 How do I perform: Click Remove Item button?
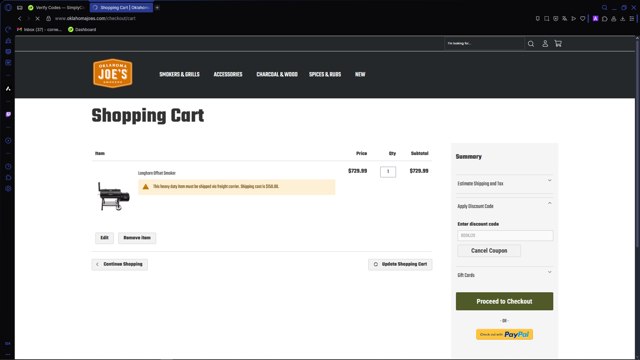[137, 238]
